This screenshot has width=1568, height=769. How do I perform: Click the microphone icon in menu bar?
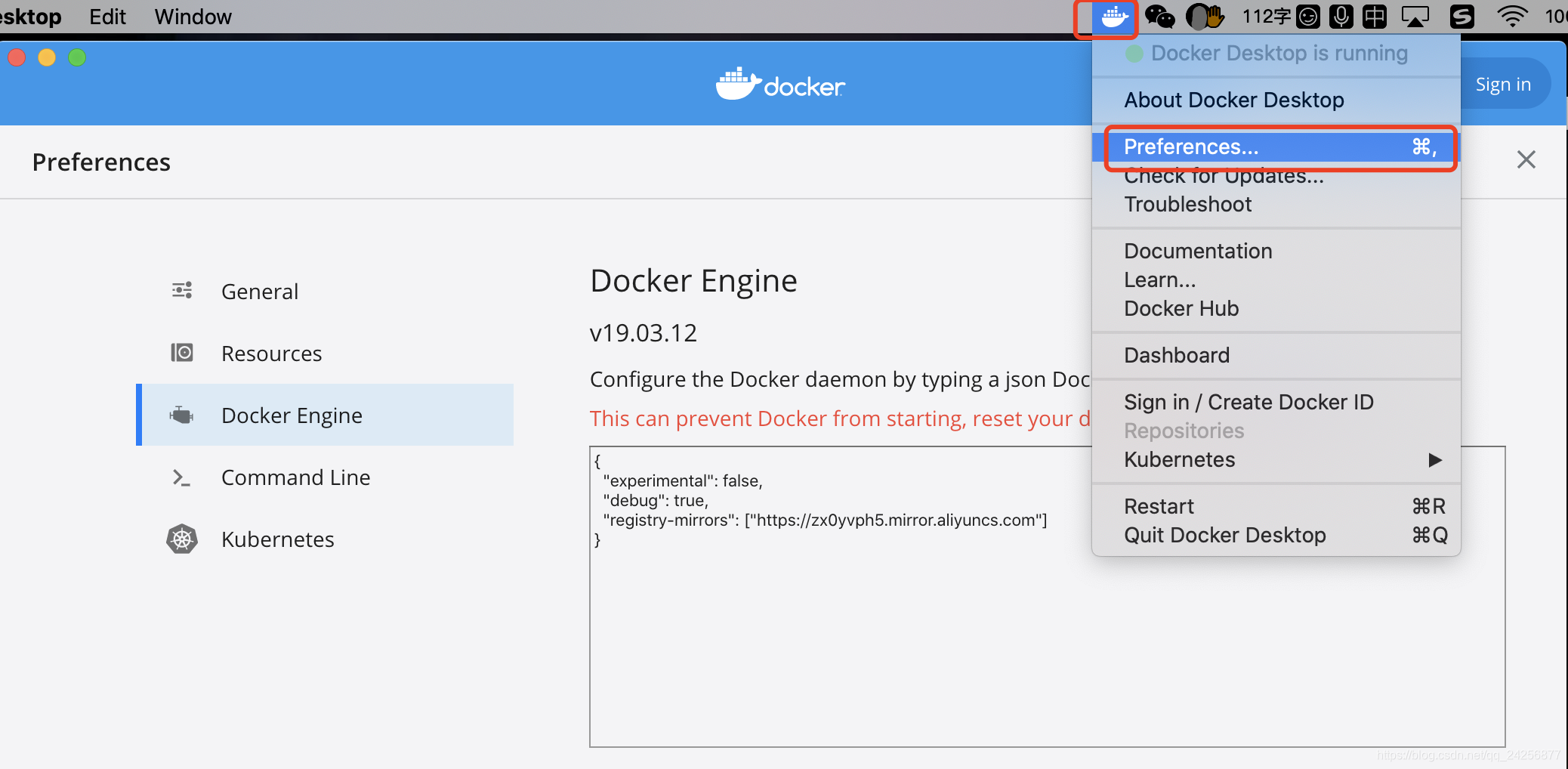pos(1341,16)
